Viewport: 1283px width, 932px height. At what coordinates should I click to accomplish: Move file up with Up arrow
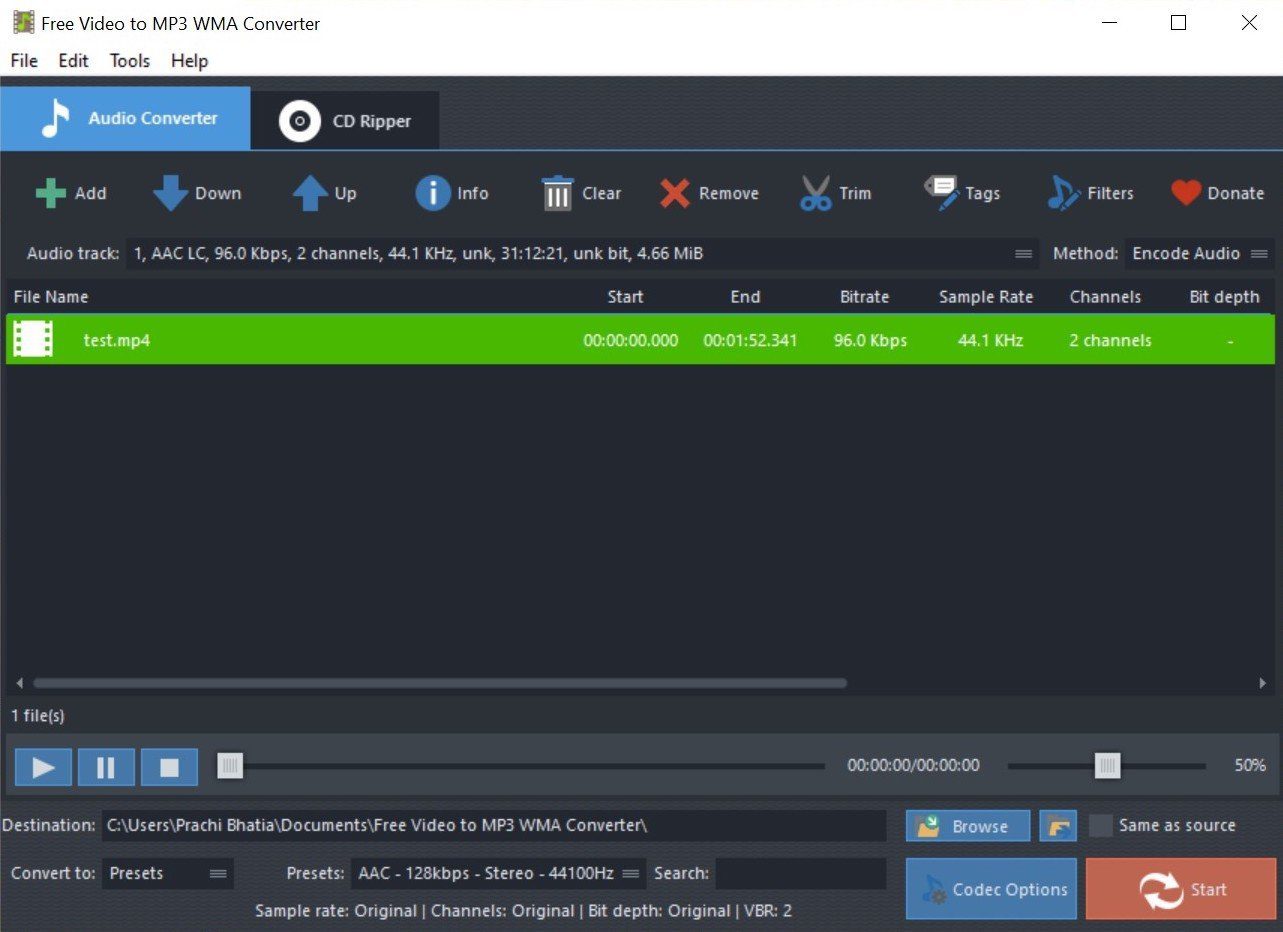(x=310, y=193)
